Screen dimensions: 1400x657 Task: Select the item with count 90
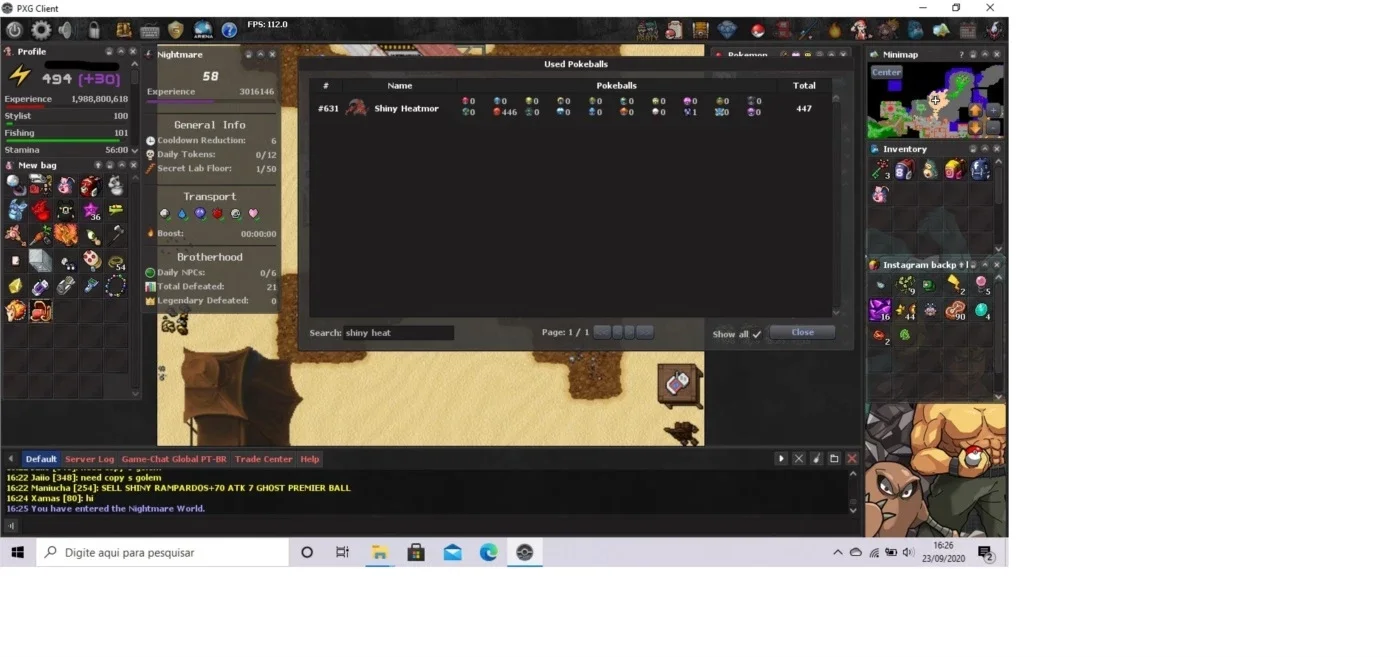click(x=955, y=311)
